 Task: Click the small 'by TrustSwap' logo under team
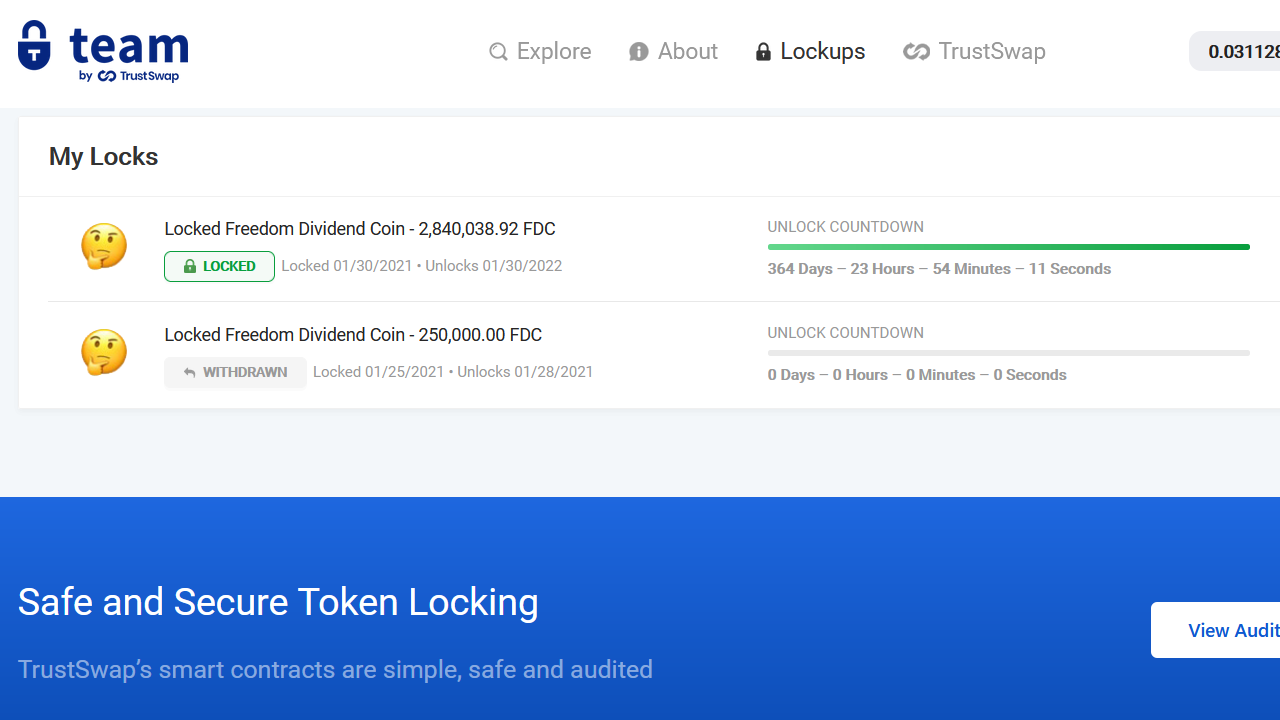point(129,76)
